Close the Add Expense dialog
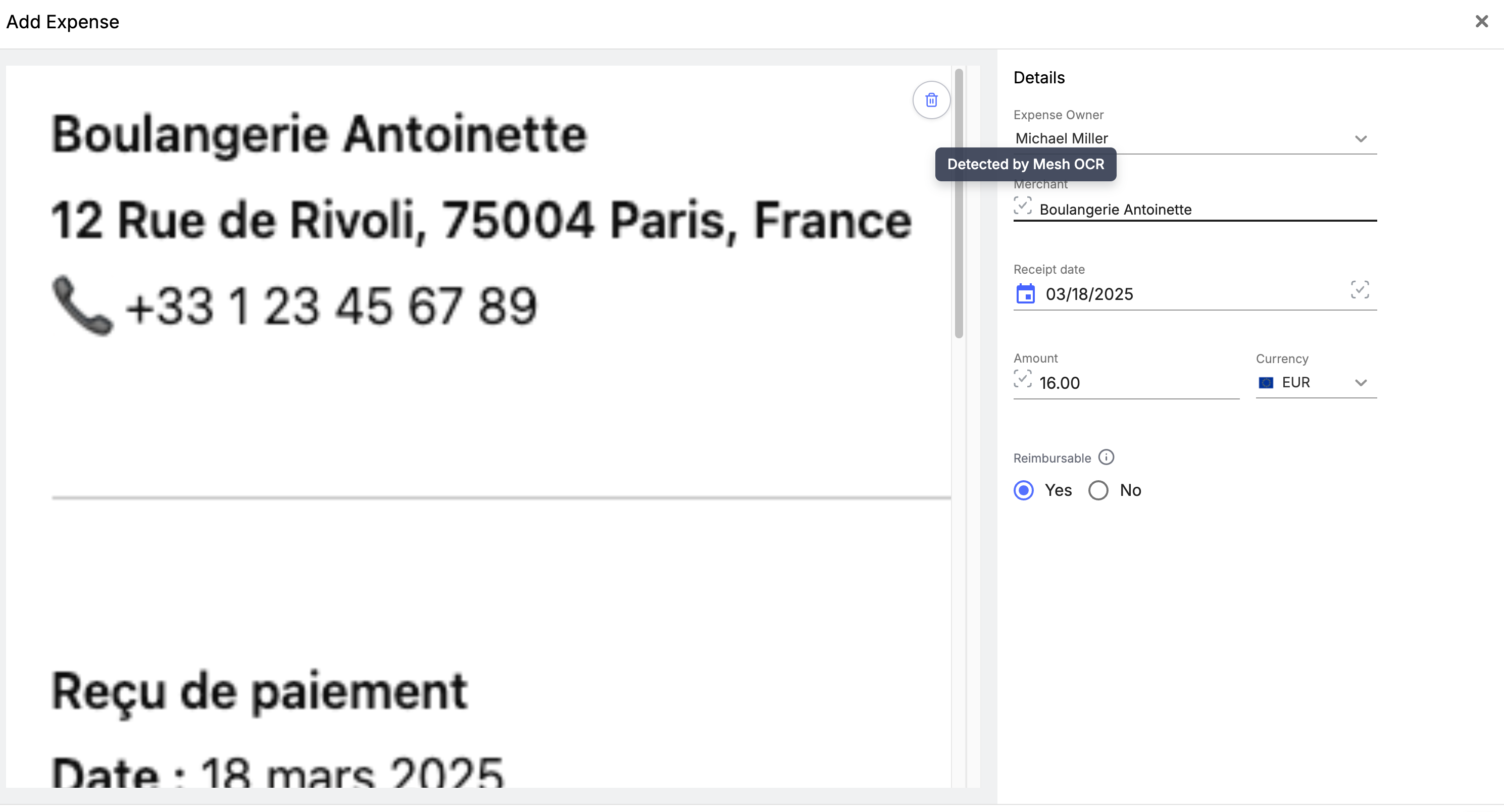 pos(1481,22)
